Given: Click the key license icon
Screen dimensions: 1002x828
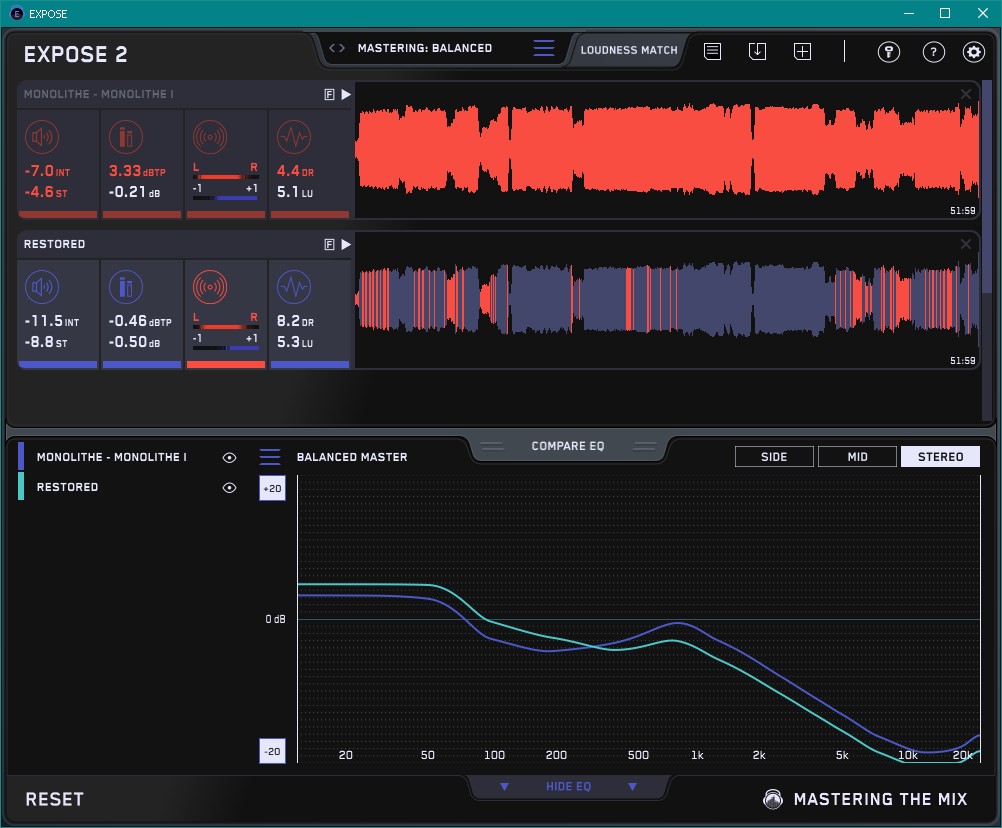Looking at the screenshot, I should [889, 52].
